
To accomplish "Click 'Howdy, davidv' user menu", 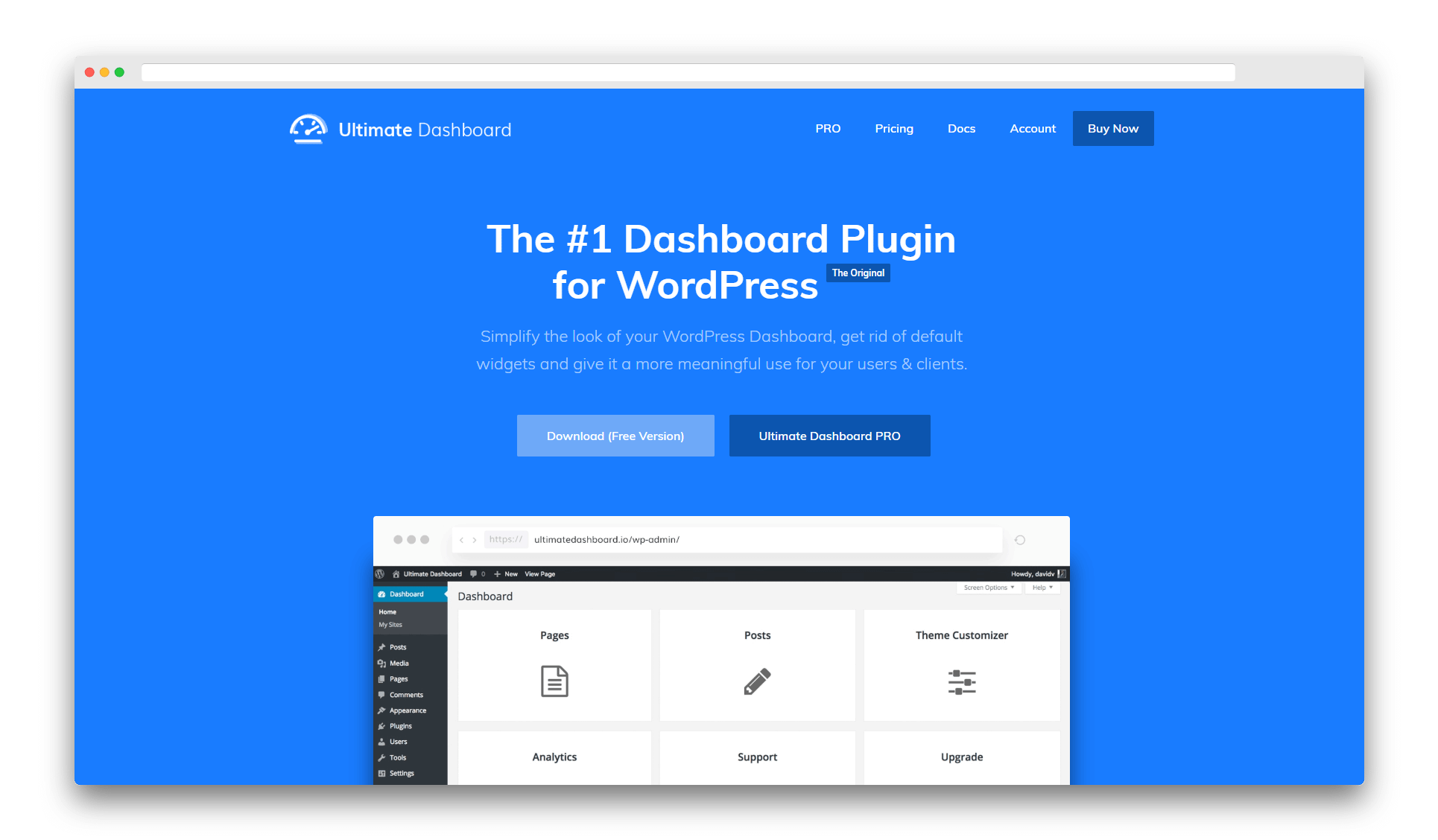I will pos(1038,574).
